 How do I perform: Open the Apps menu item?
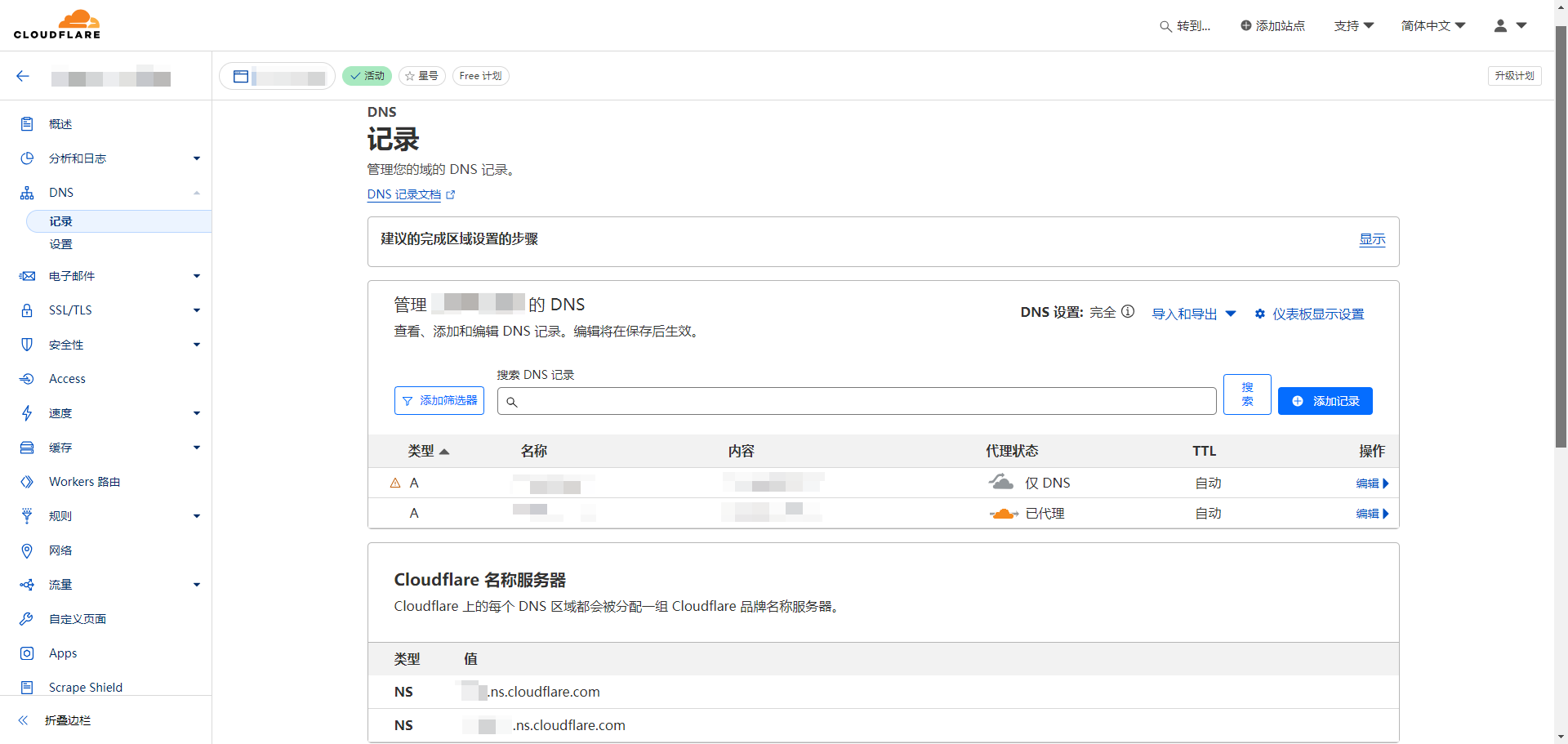(x=63, y=653)
